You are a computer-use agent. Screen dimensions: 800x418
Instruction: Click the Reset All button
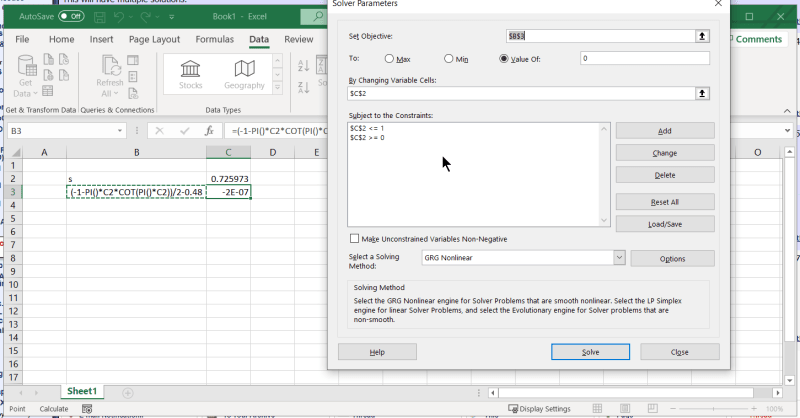tap(665, 202)
